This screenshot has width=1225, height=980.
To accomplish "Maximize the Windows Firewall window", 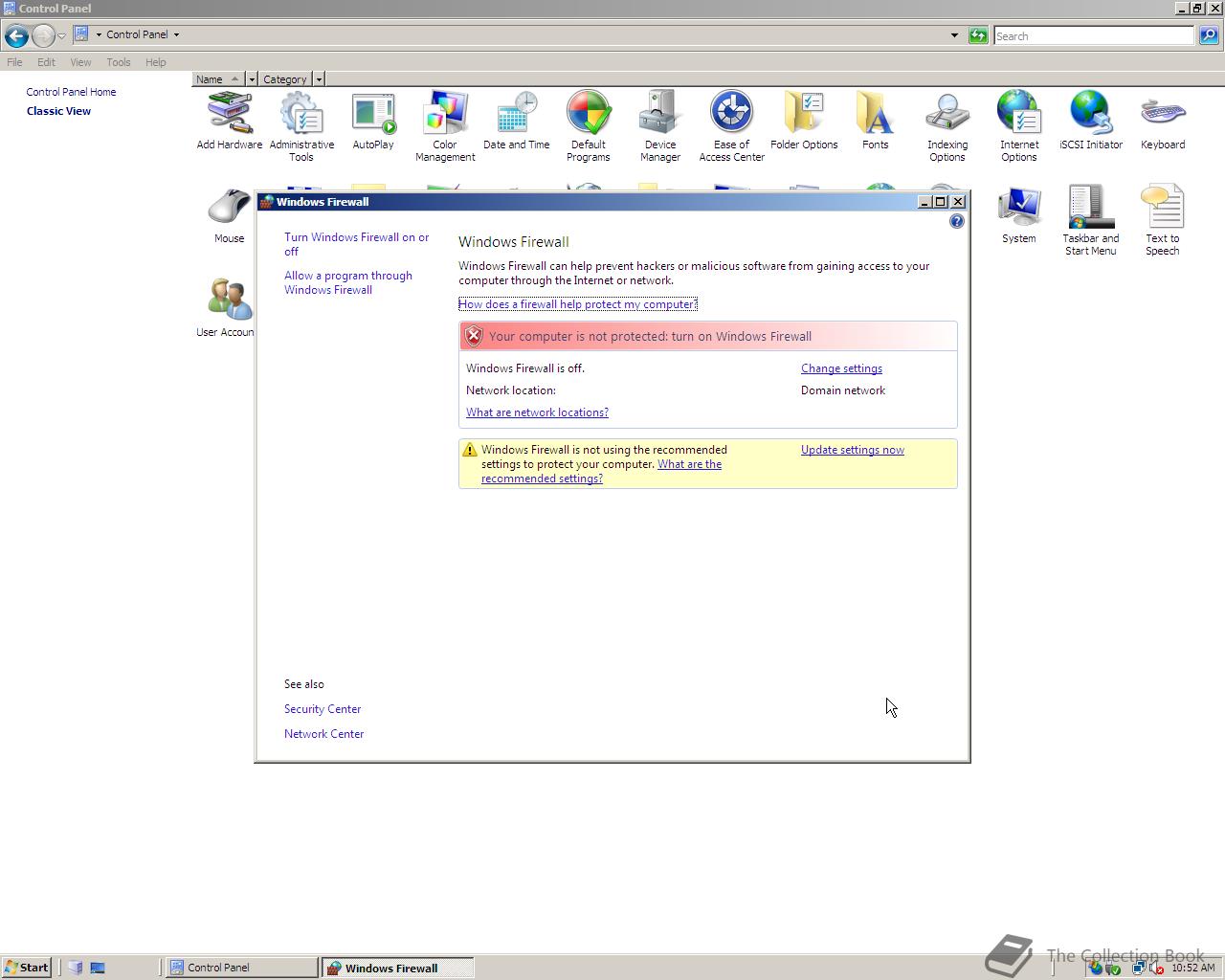I will [941, 202].
